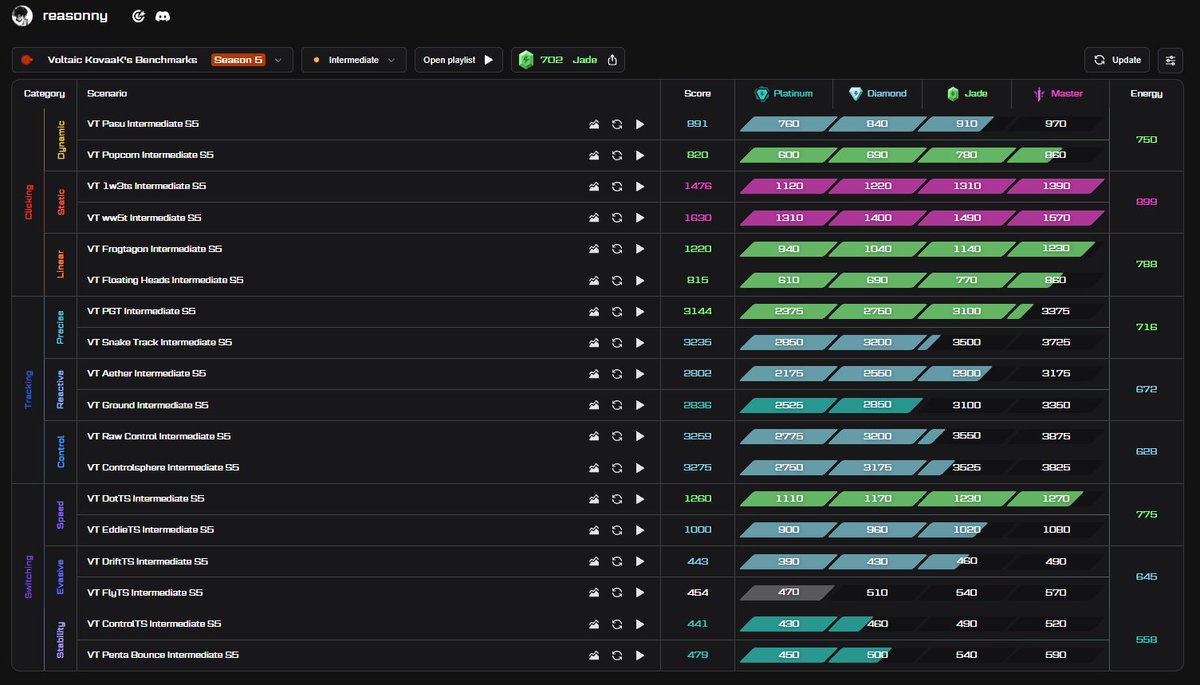Click score 3144 for VT PGT
The height and width of the screenshot is (685, 1200).
coord(697,311)
